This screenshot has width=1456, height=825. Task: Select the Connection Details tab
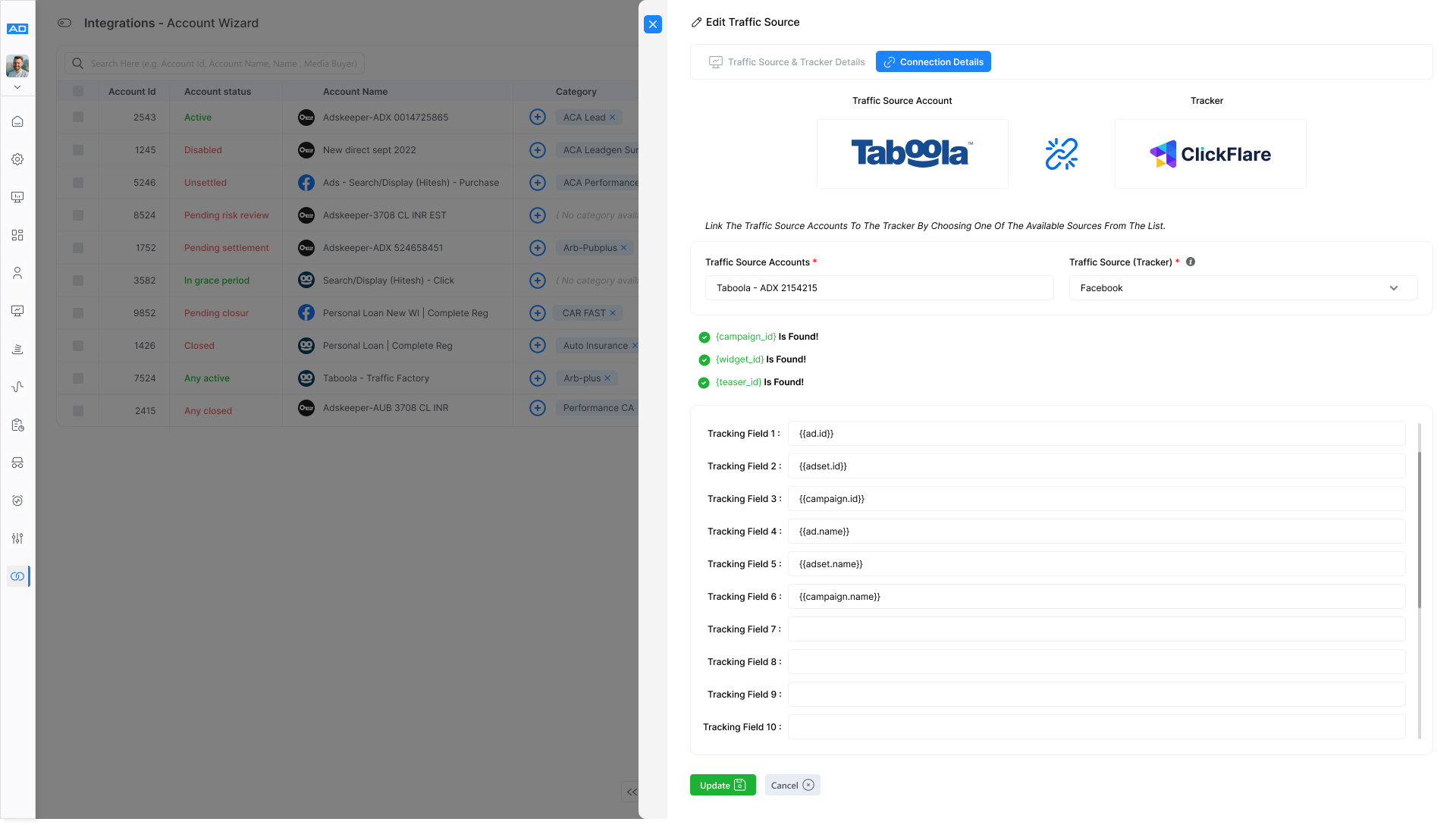tap(934, 62)
